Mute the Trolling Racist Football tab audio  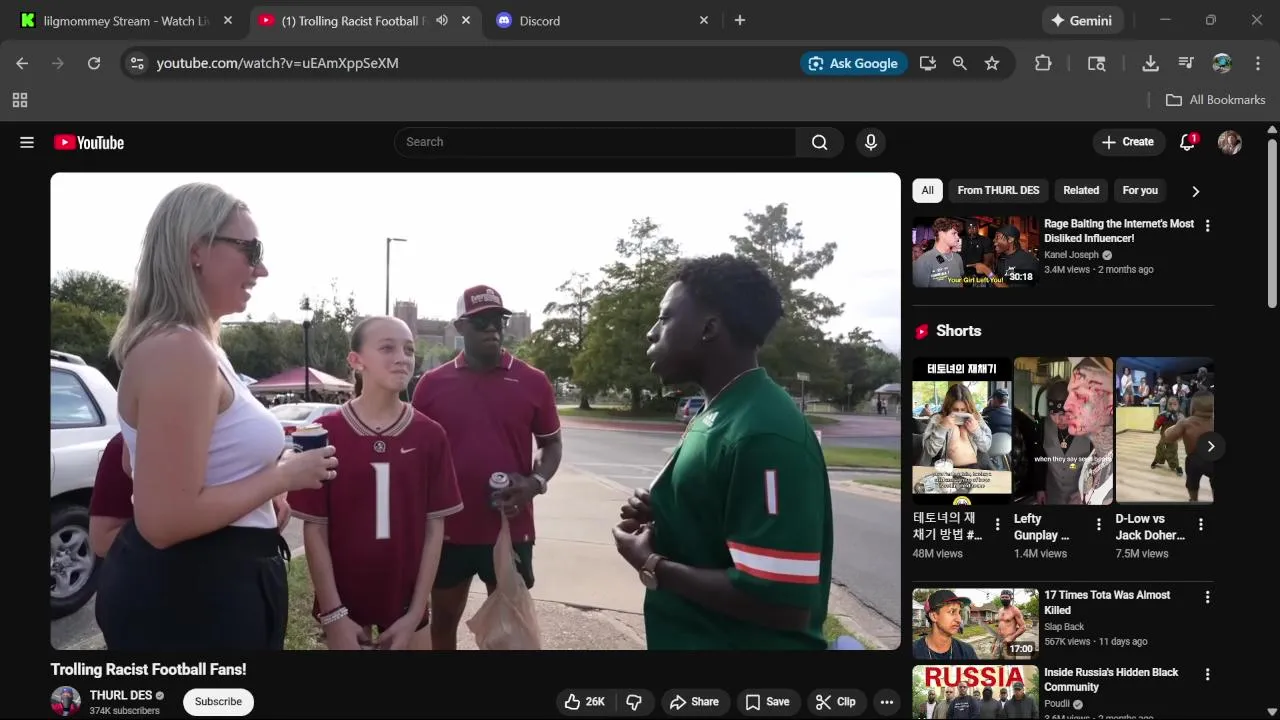click(442, 20)
